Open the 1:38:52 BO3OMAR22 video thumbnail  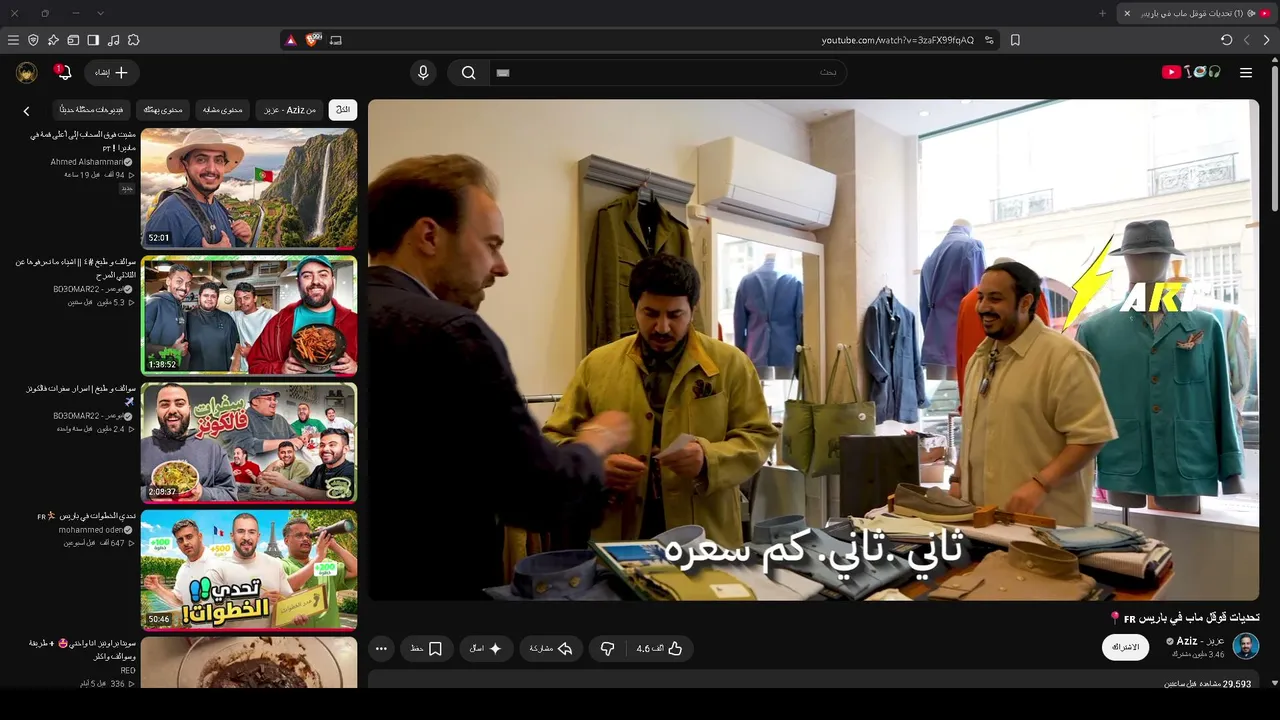[x=249, y=315]
